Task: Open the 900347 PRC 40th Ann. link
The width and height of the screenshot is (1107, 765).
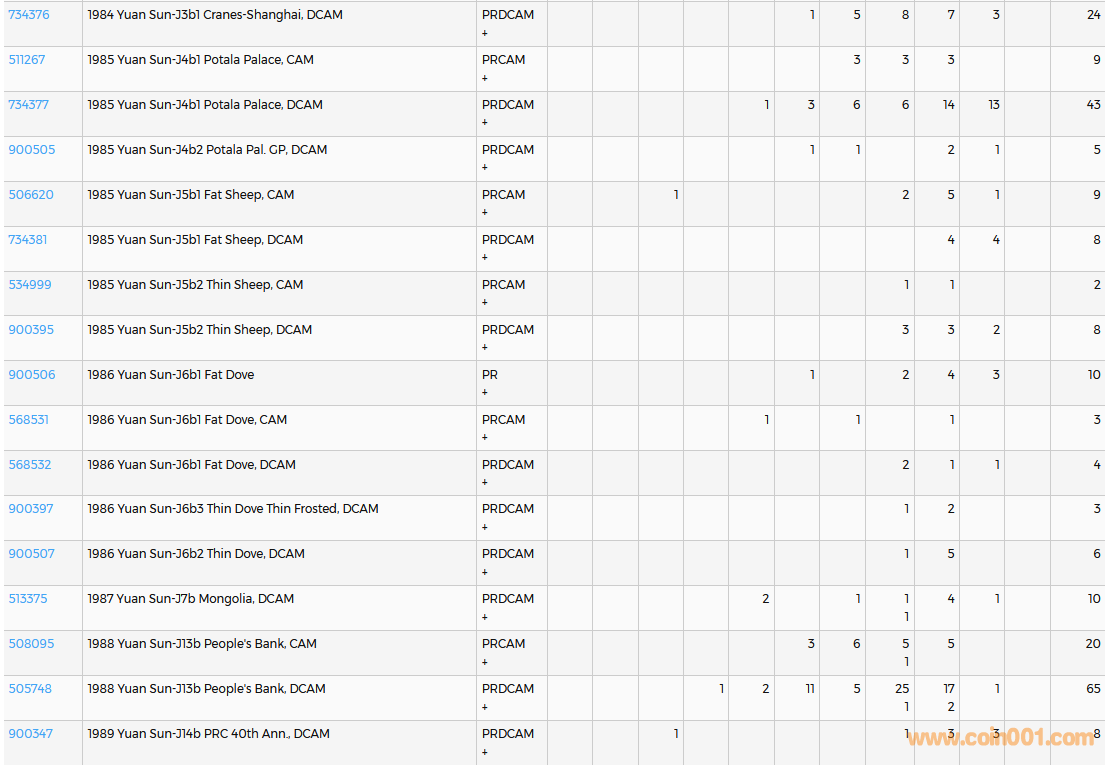Action: [31, 734]
